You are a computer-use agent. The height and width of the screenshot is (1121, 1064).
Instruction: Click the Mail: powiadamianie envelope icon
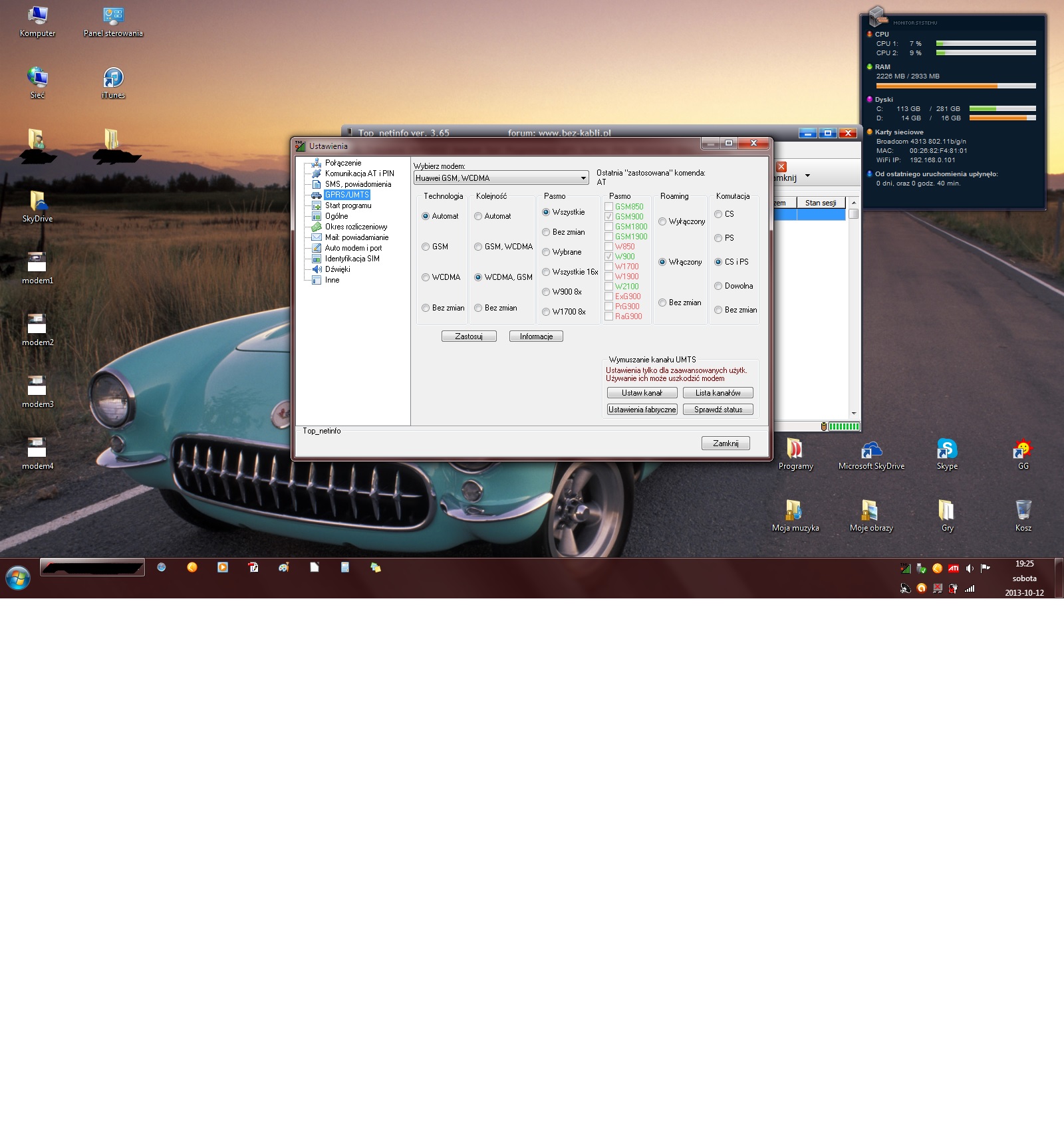coord(317,237)
